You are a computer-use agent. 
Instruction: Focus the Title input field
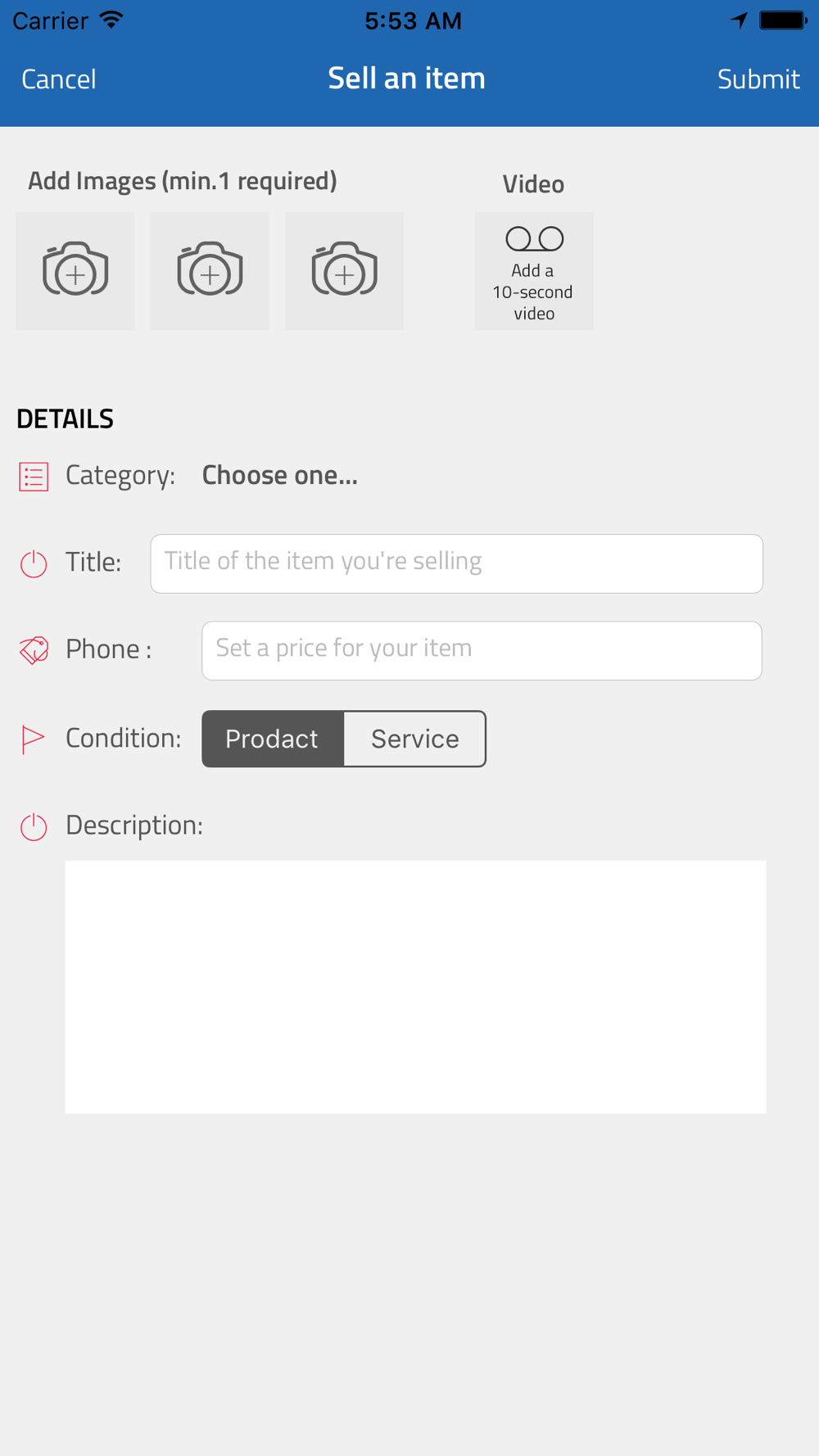coord(456,563)
